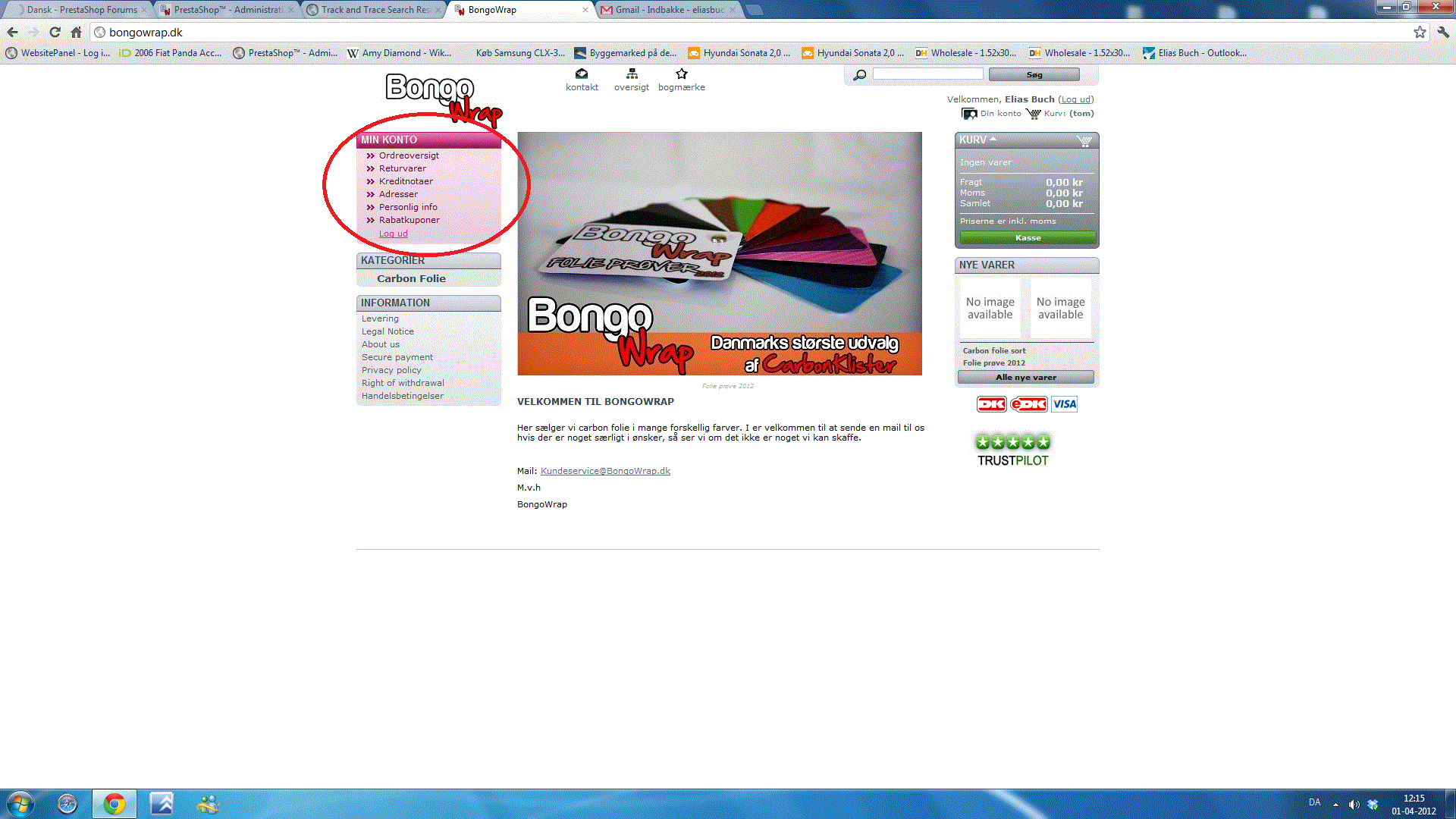This screenshot has height=819, width=1456.
Task: Open Windows Start button
Action: [20, 804]
